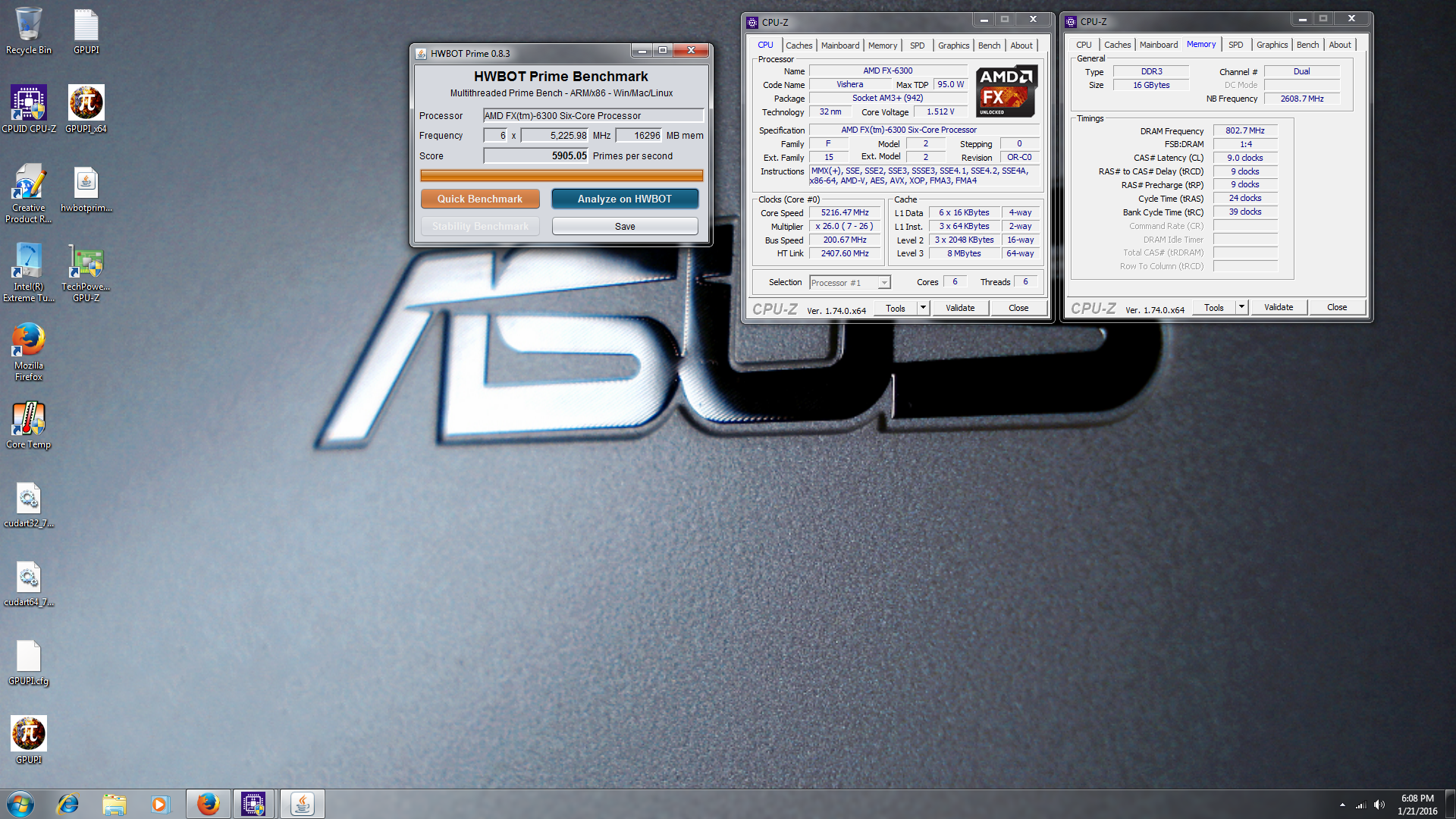This screenshot has width=1456, height=819.
Task: Switch to CPU-Z taskbar button
Action: tap(254, 804)
